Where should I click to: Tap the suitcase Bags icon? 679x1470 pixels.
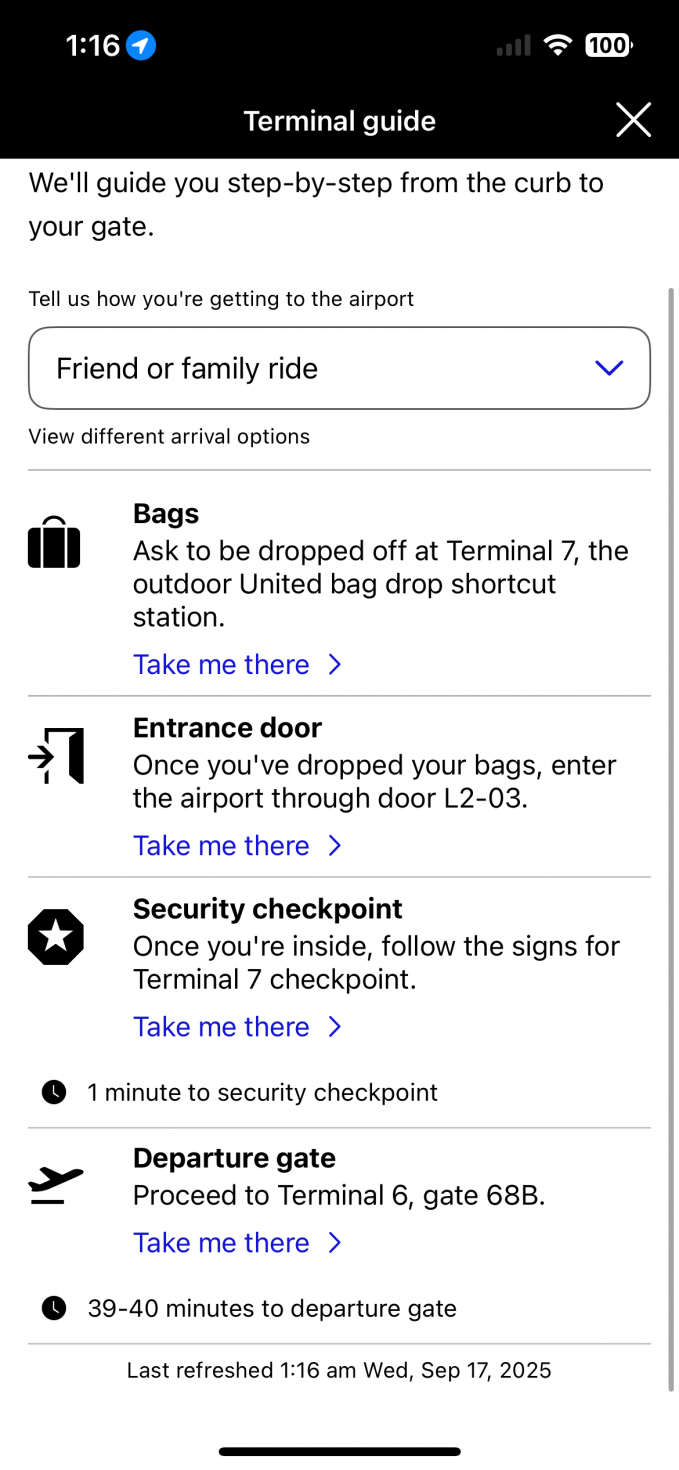[x=54, y=544]
